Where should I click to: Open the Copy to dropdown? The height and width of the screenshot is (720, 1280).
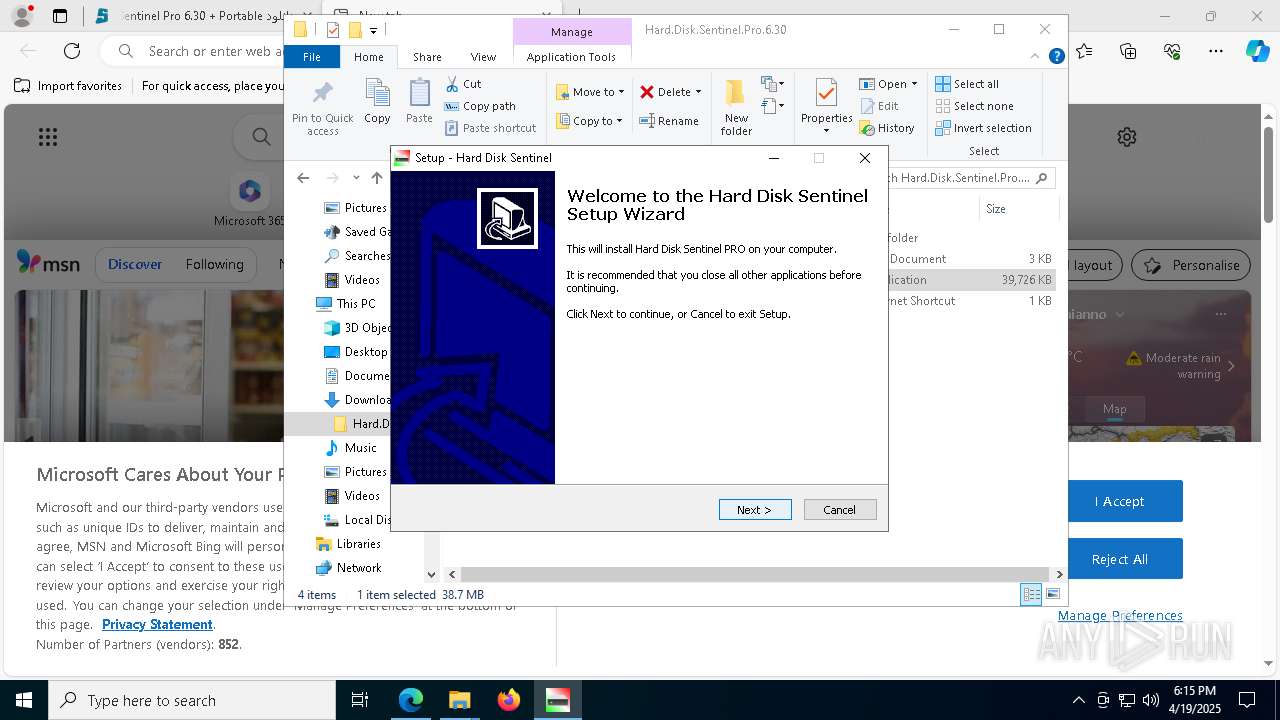pyautogui.click(x=590, y=121)
